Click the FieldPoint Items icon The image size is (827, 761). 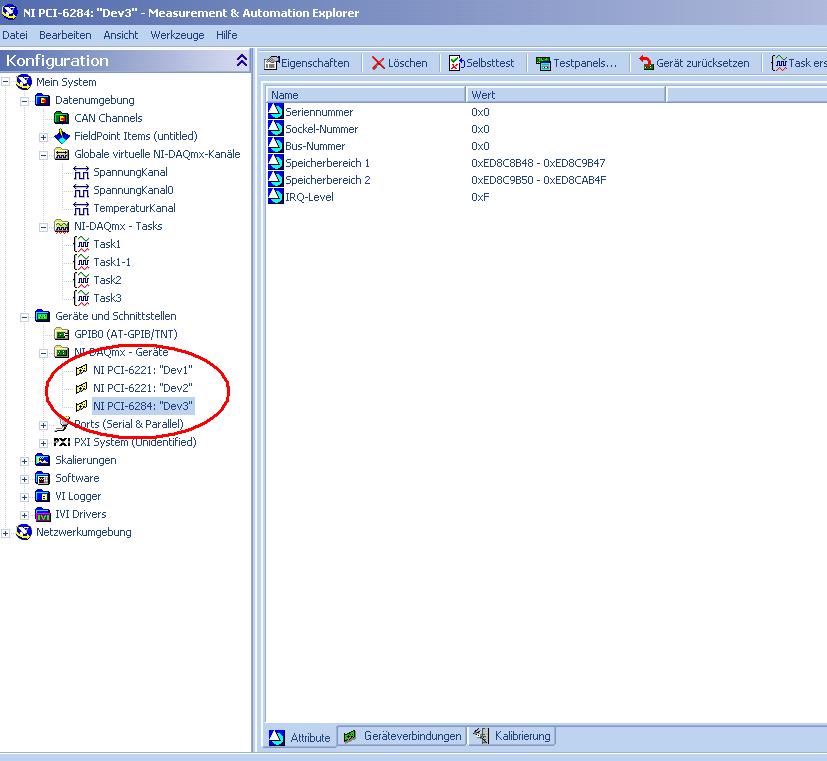click(62, 136)
